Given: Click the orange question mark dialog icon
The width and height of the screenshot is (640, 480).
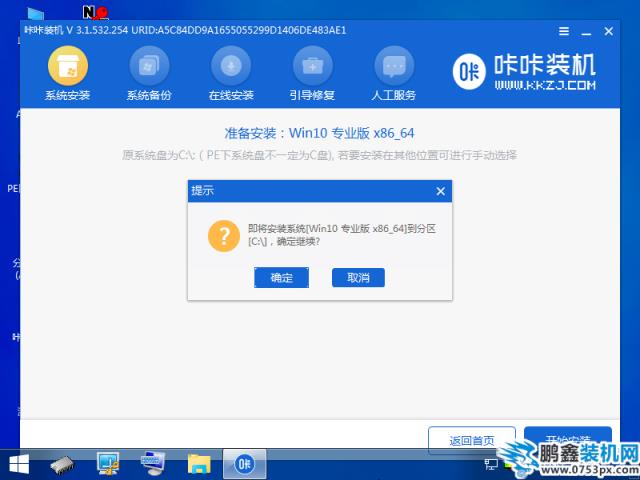Looking at the screenshot, I should tap(222, 236).
